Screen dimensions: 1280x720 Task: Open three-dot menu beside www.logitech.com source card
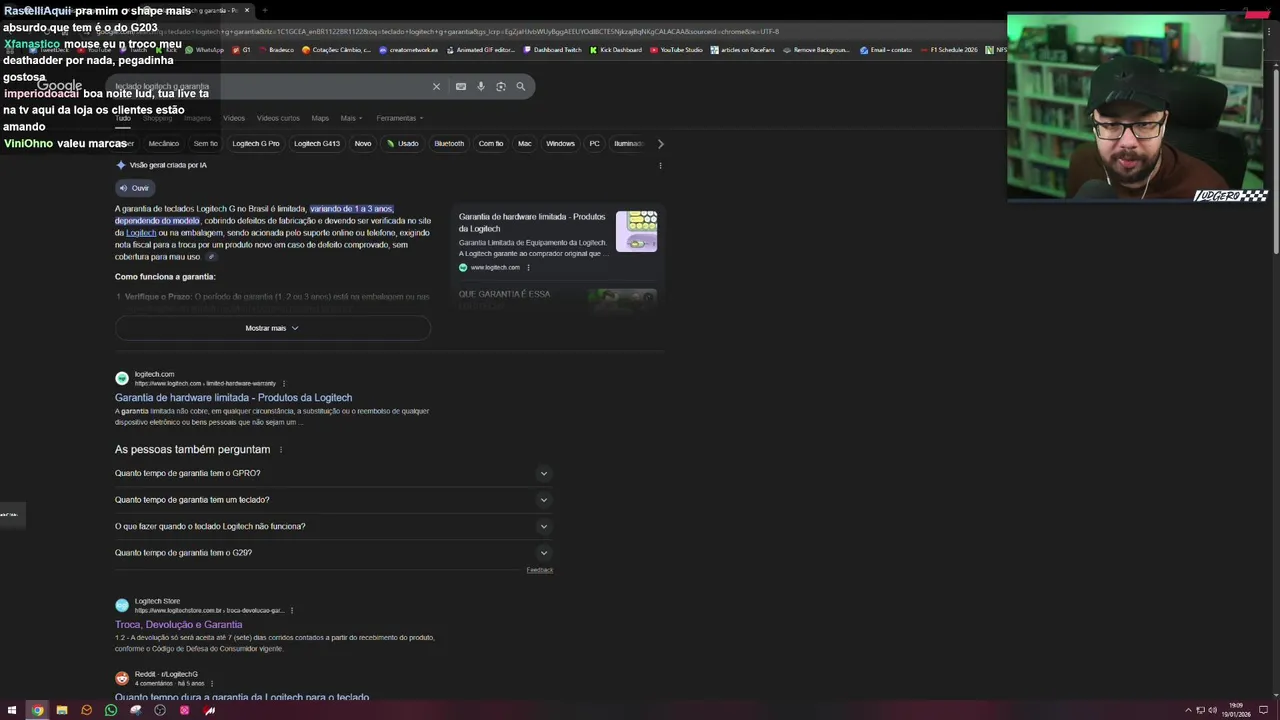(x=528, y=267)
